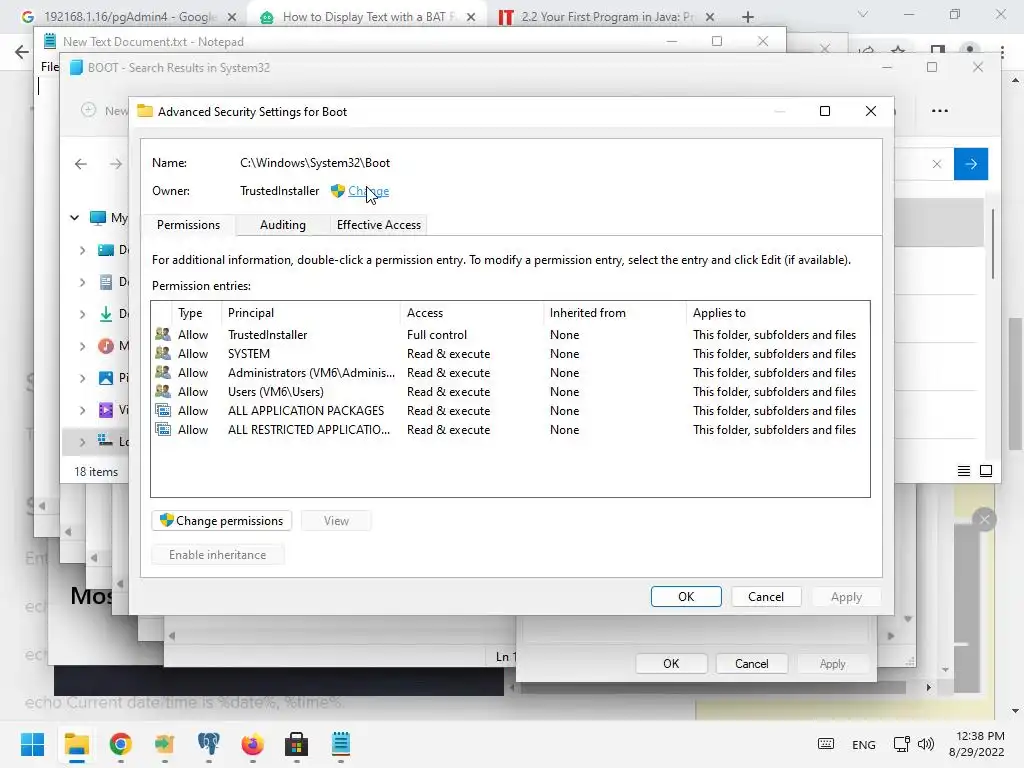Expand the Local Disk tree node
This screenshot has height=768, width=1024.
[x=82, y=442]
